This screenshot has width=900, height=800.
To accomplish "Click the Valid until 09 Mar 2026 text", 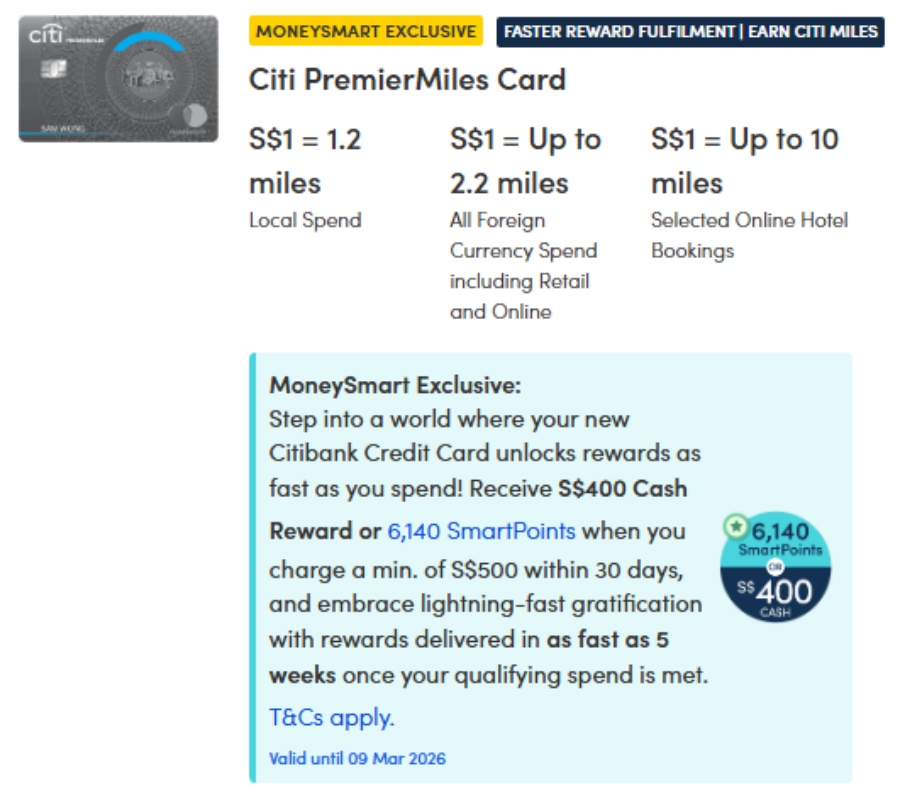I will [357, 758].
